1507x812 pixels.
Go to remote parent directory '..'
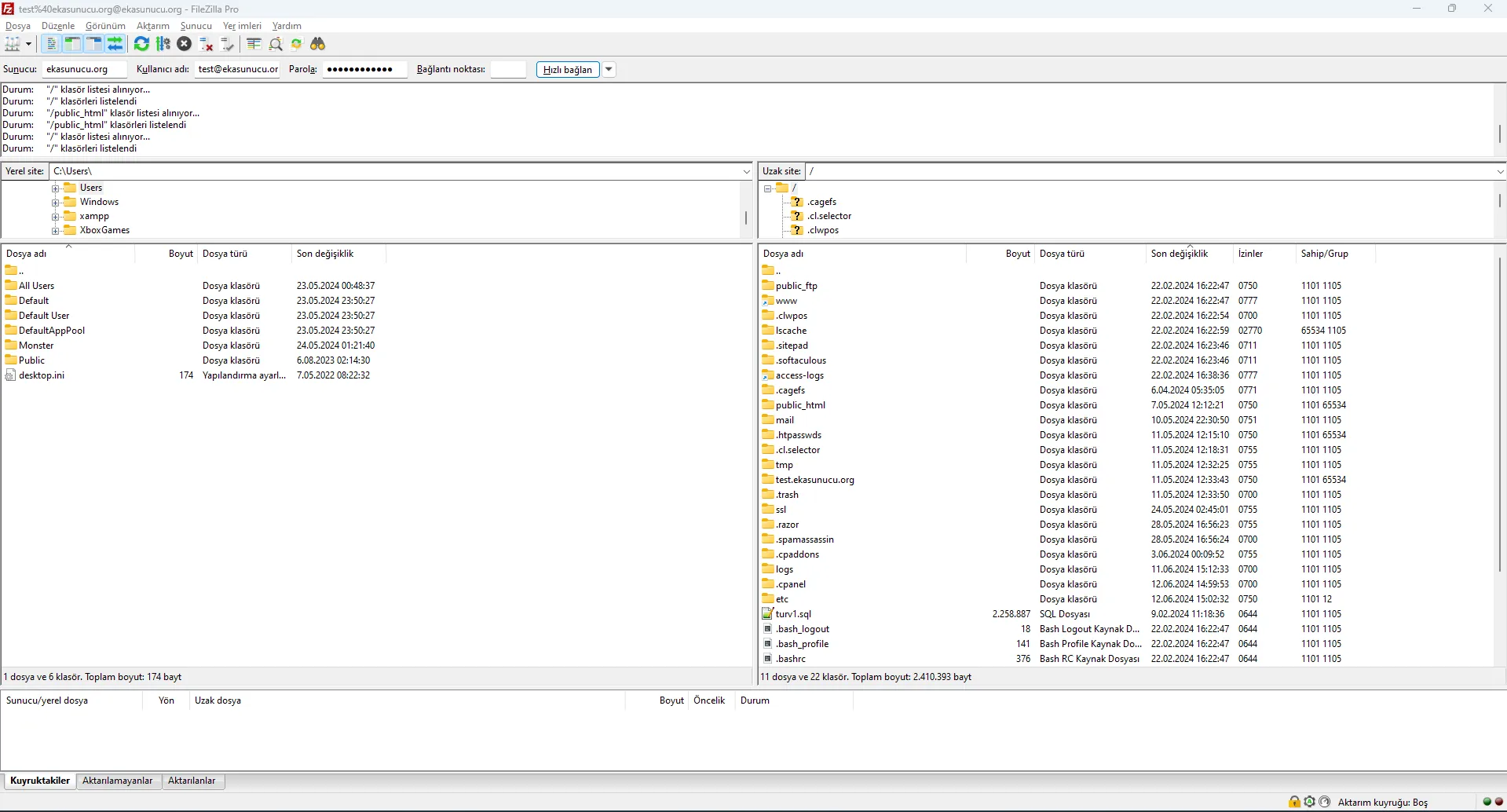coord(771,271)
